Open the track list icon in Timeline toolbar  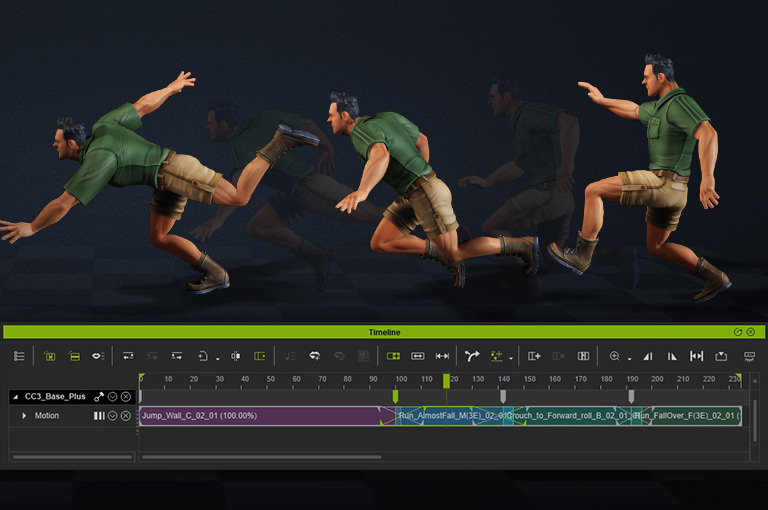coord(19,356)
